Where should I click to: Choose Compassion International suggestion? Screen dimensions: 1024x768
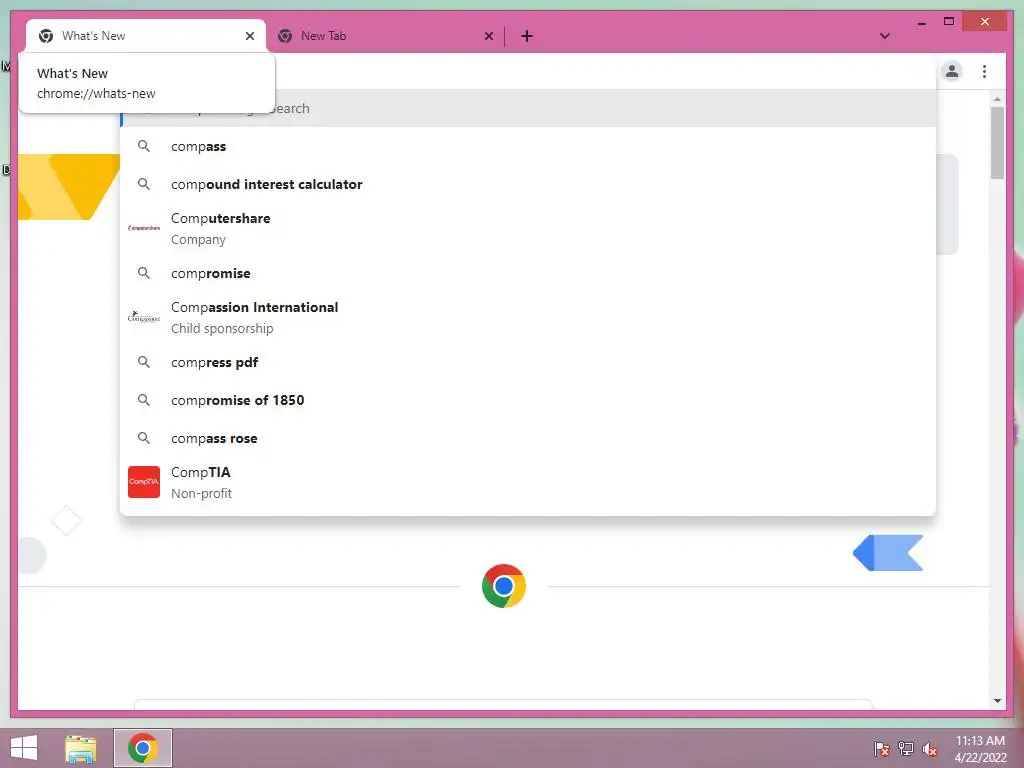tap(528, 317)
